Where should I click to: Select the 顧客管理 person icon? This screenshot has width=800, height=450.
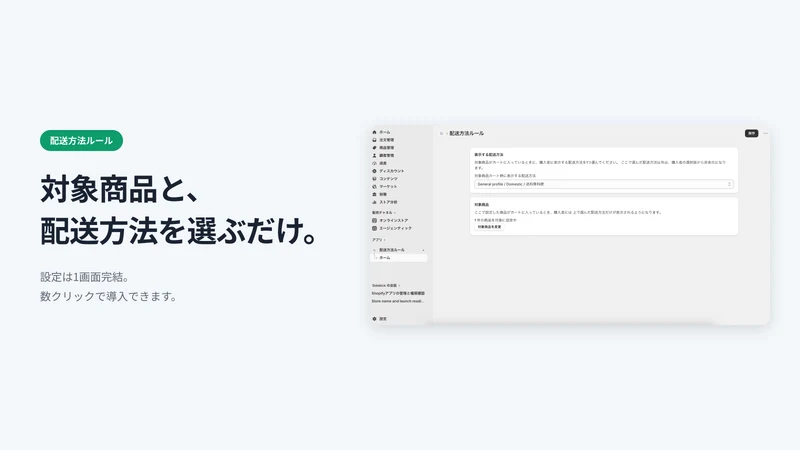(374, 155)
